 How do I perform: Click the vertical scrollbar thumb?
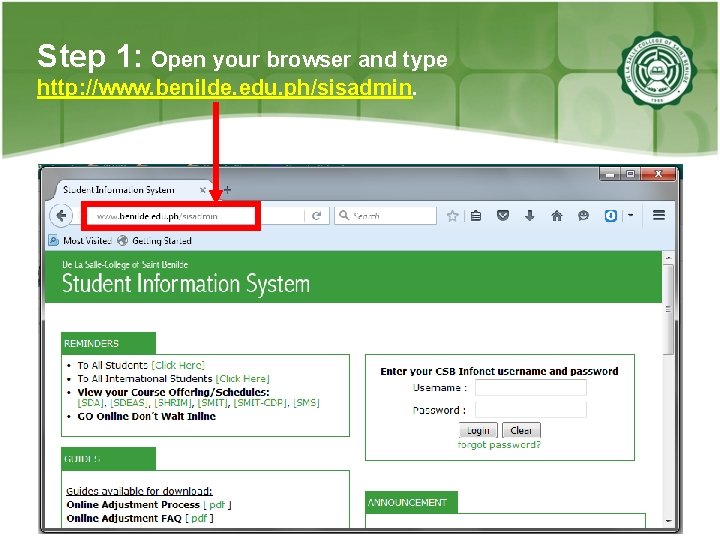pyautogui.click(x=669, y=310)
